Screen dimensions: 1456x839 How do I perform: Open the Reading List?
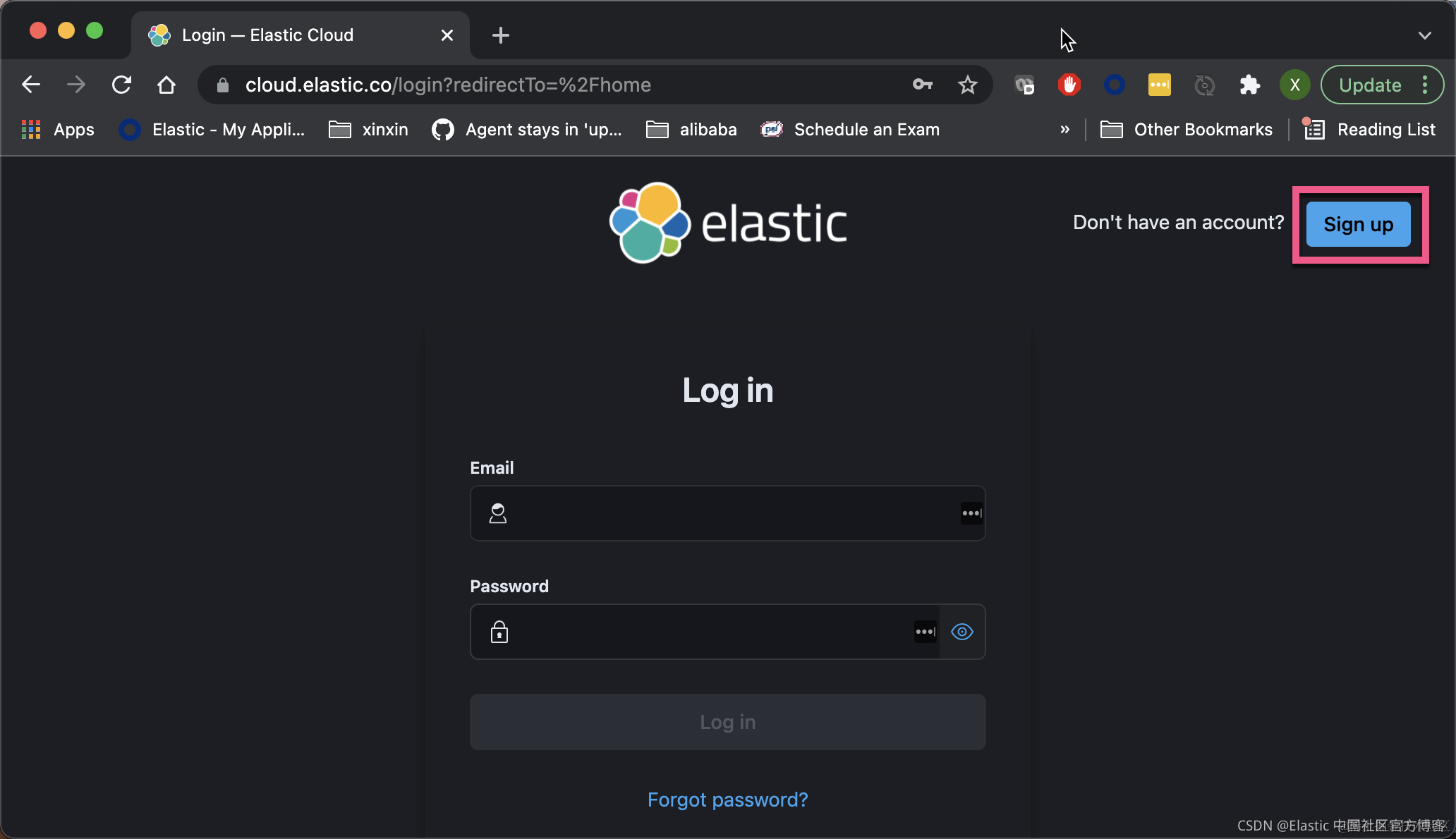[1370, 130]
